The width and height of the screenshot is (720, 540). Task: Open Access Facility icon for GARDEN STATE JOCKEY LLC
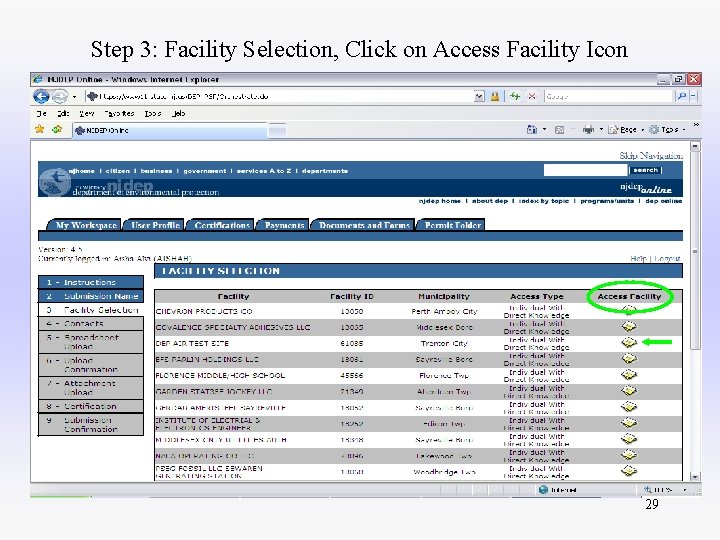tap(629, 391)
